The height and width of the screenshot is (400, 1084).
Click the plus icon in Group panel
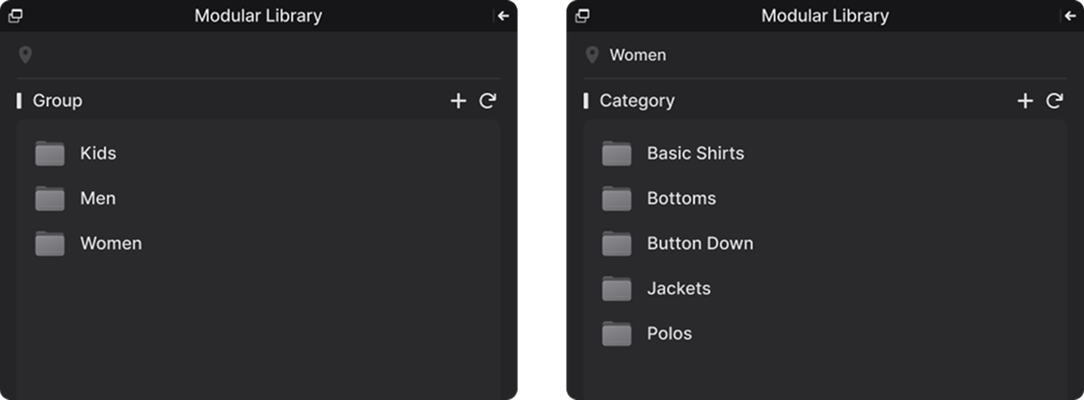pyautogui.click(x=458, y=101)
